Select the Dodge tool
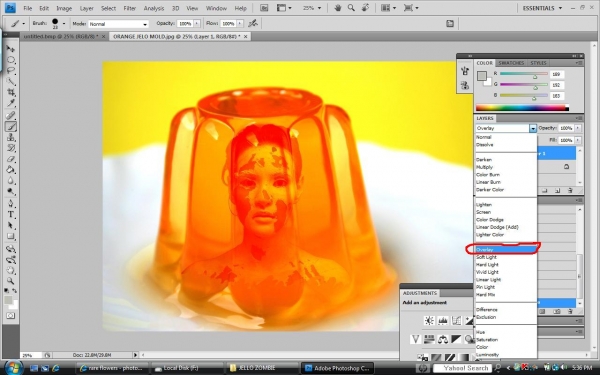Screen dimensions: 600x375 [11, 191]
